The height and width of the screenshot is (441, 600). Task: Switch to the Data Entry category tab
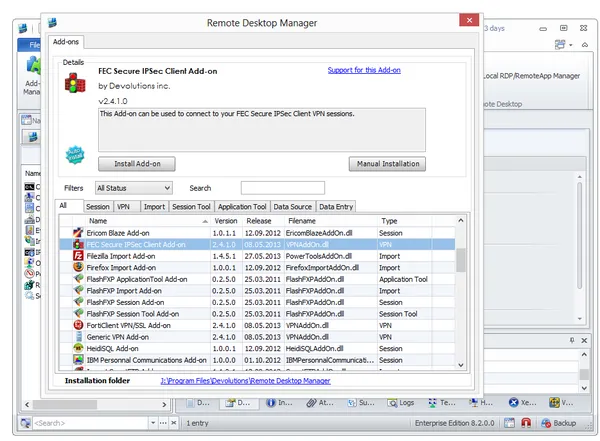pos(336,207)
